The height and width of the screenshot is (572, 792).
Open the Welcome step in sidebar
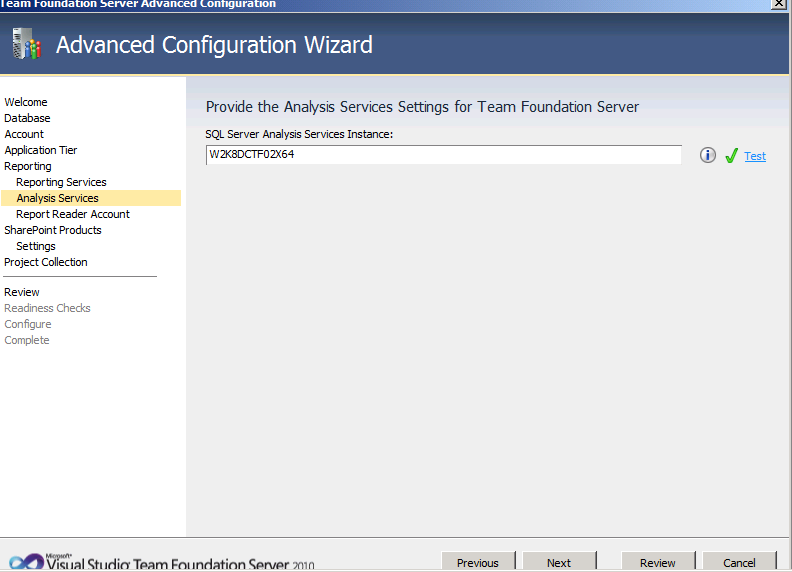click(x=26, y=102)
